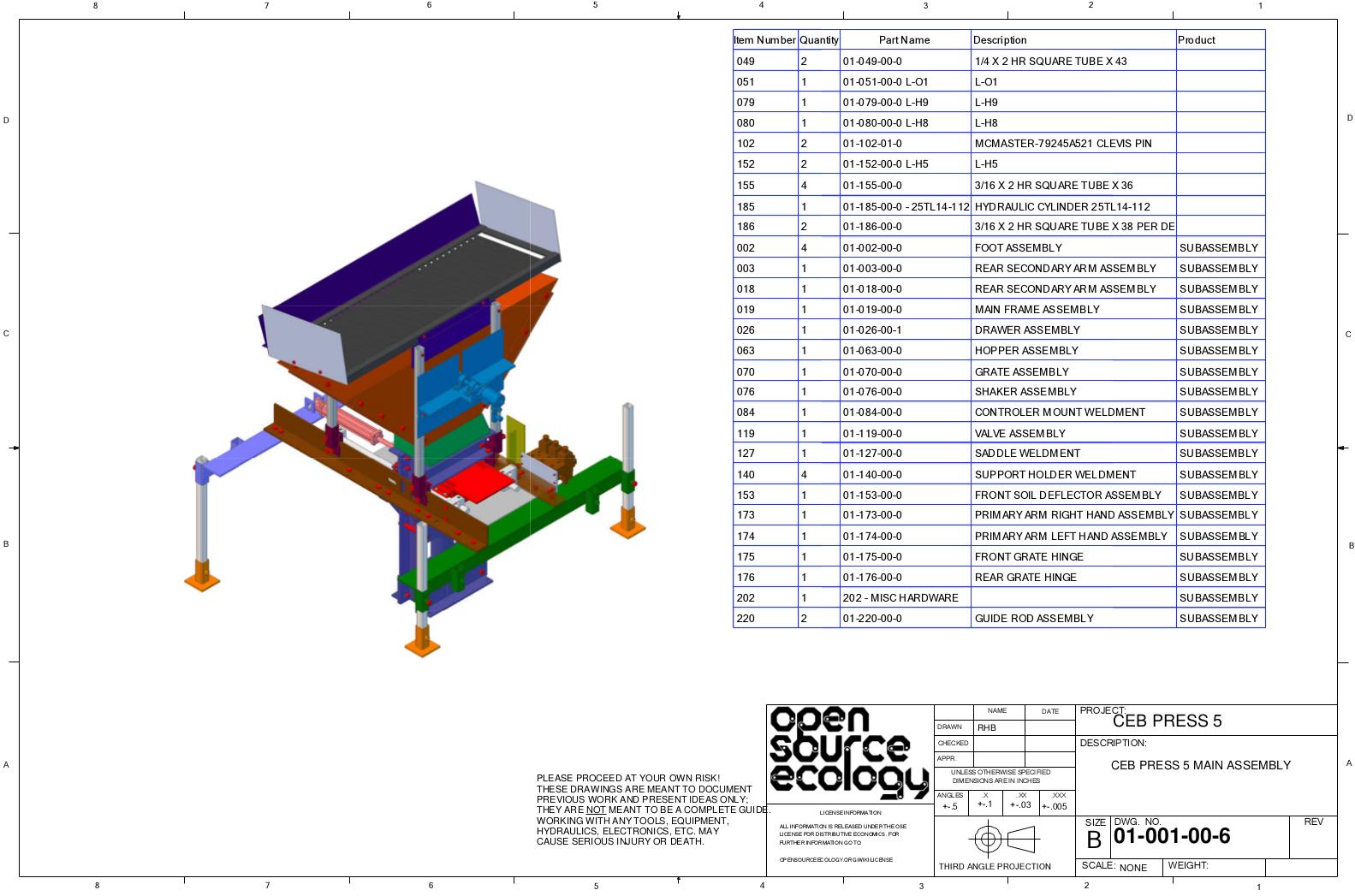
Task: Click the DATE column header in title block
Action: [x=1050, y=712]
